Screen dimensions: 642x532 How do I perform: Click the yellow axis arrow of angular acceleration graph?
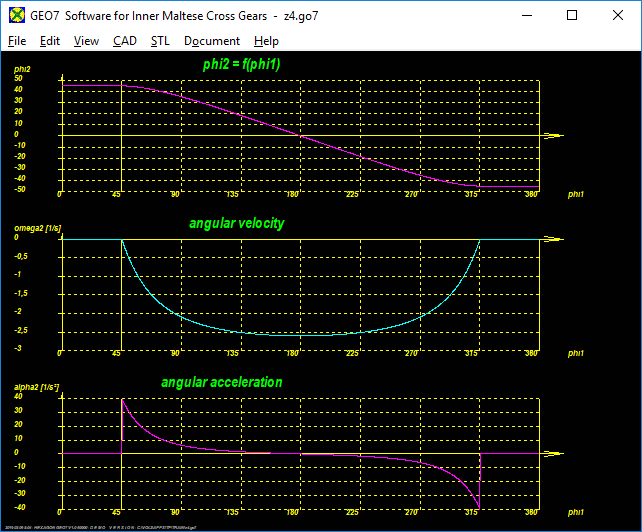click(x=553, y=454)
